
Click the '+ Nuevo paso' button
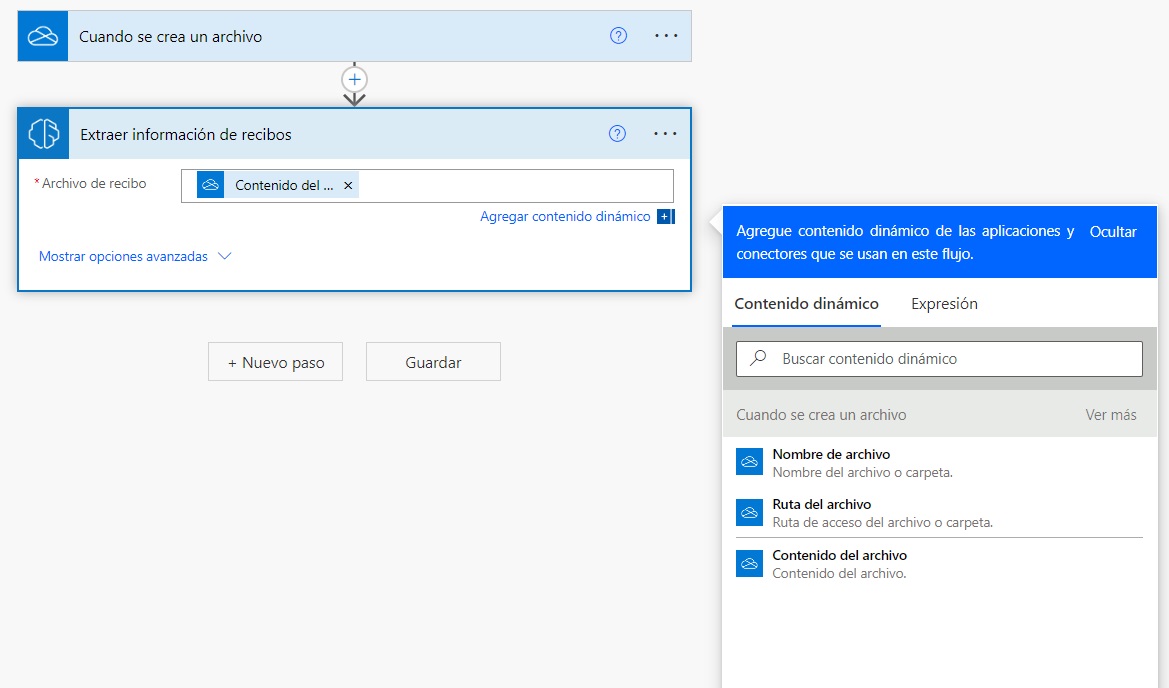pyautogui.click(x=275, y=362)
